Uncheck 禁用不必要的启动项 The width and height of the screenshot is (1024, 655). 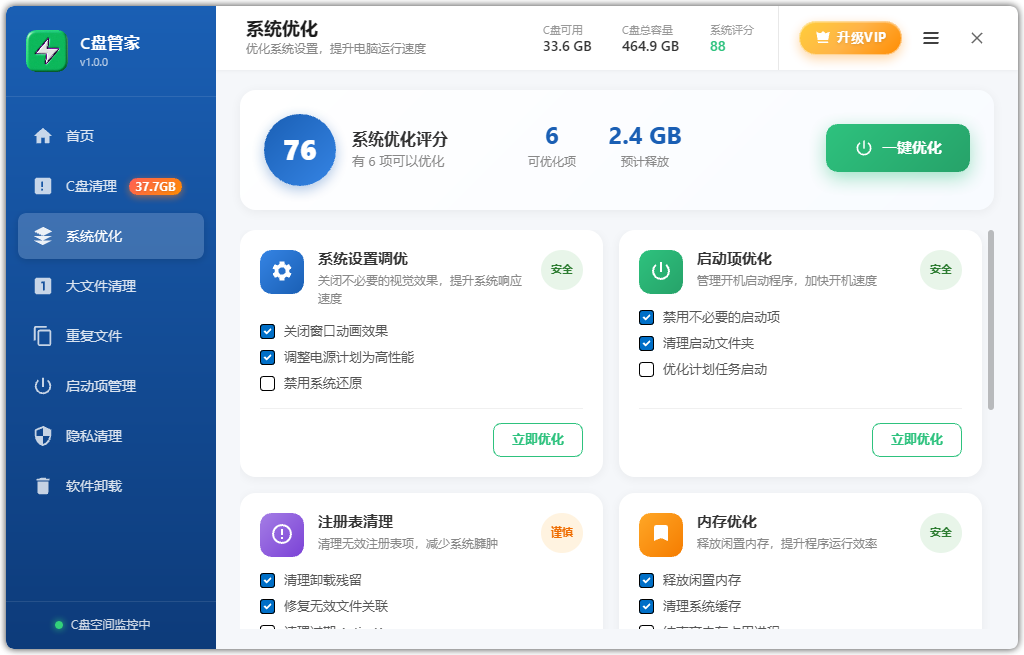click(647, 317)
